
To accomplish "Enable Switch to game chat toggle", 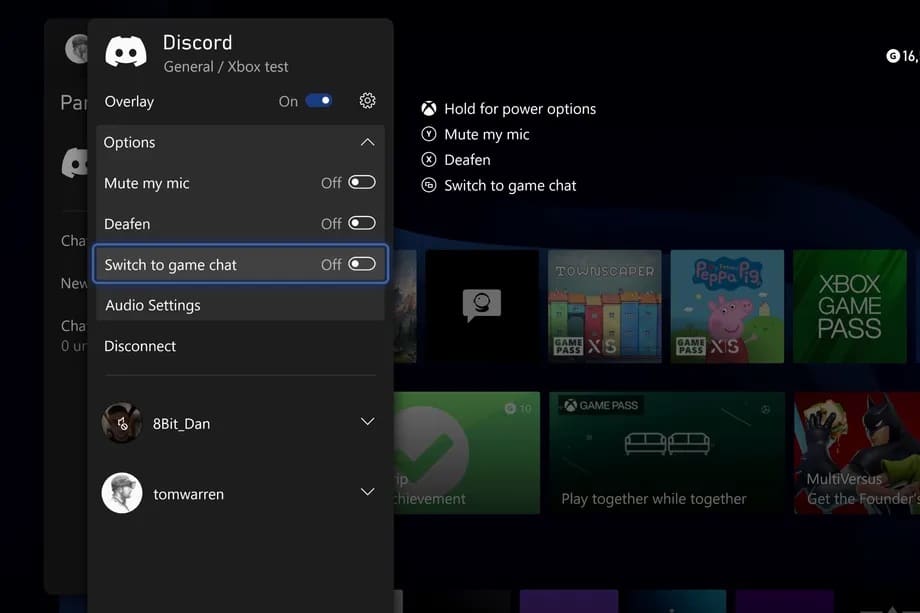I will [361, 265].
